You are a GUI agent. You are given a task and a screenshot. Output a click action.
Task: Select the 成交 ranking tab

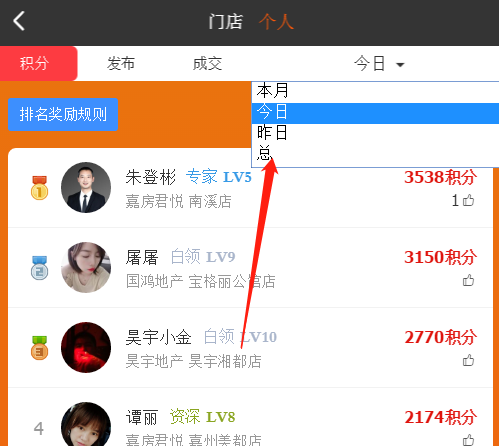(x=207, y=63)
